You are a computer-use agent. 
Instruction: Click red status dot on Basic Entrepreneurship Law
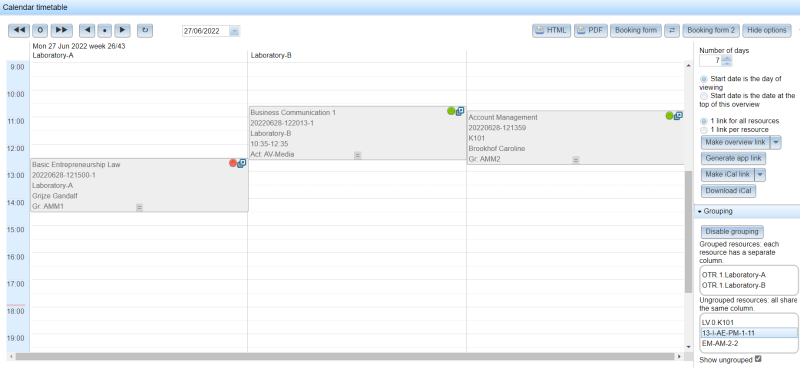tap(233, 163)
